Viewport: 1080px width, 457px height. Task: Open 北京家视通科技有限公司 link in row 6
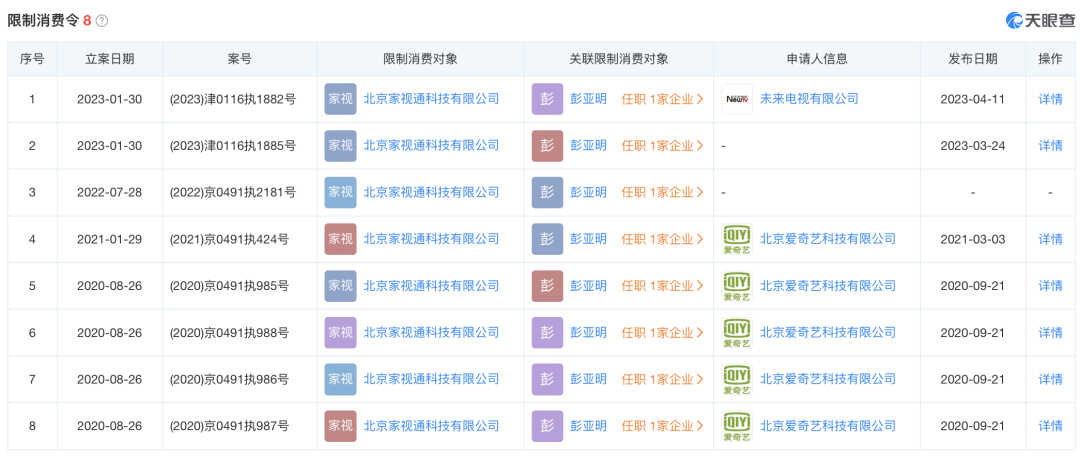(431, 332)
